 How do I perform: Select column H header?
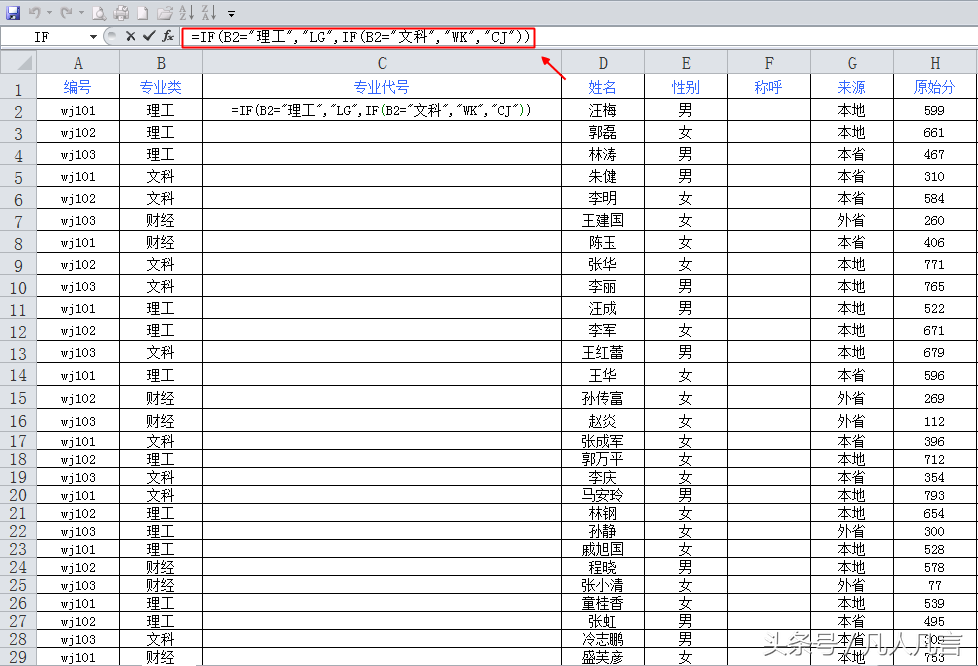pyautogui.click(x=934, y=62)
